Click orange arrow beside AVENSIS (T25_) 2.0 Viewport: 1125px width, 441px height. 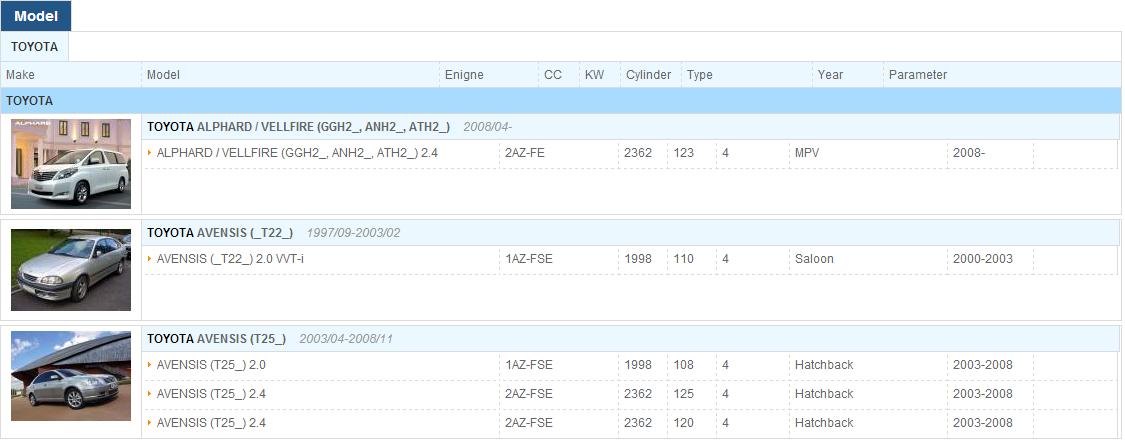point(150,365)
